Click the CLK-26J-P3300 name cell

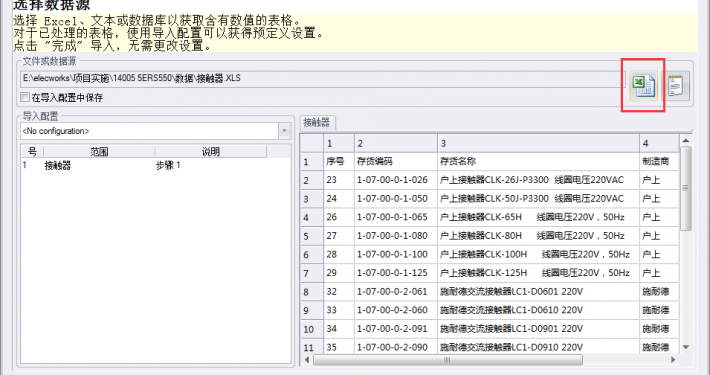tap(538, 180)
